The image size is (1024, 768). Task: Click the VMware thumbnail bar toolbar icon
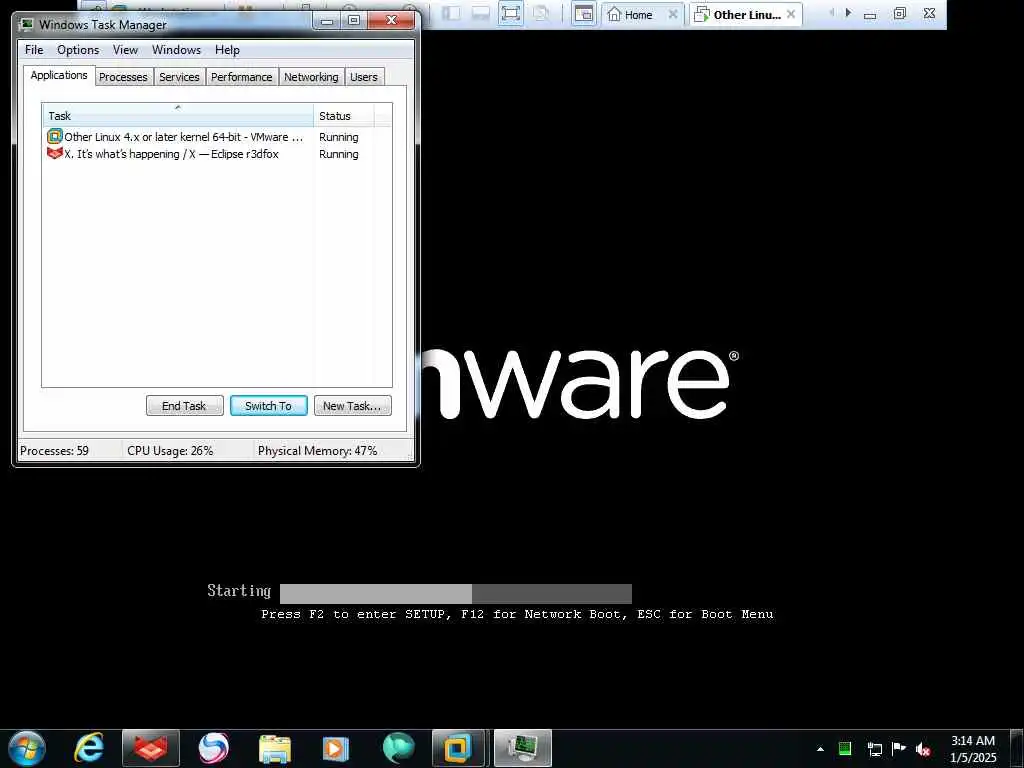tap(481, 14)
